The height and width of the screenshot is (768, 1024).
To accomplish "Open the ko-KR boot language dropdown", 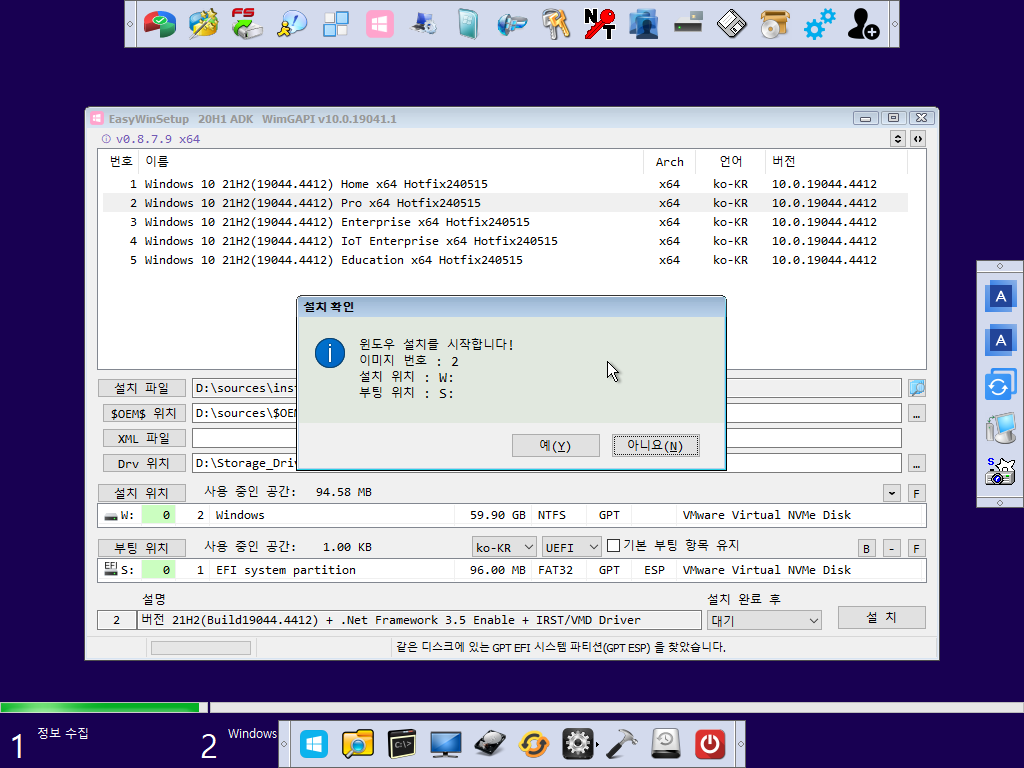I will point(504,547).
